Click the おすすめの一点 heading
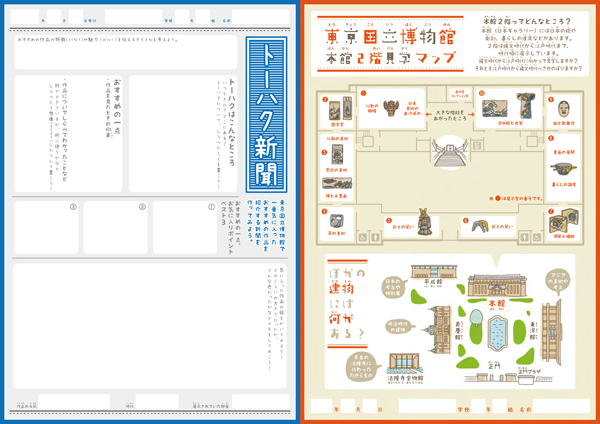This screenshot has height=424, width=600. [117, 109]
